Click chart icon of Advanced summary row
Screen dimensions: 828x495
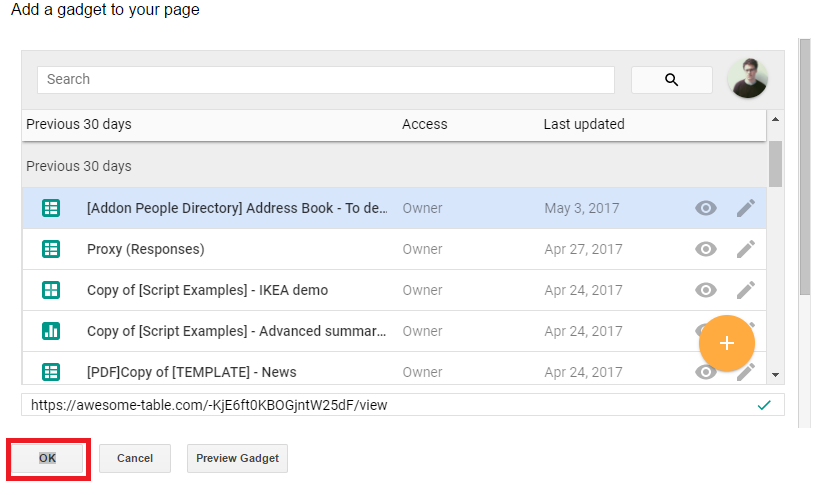51,331
